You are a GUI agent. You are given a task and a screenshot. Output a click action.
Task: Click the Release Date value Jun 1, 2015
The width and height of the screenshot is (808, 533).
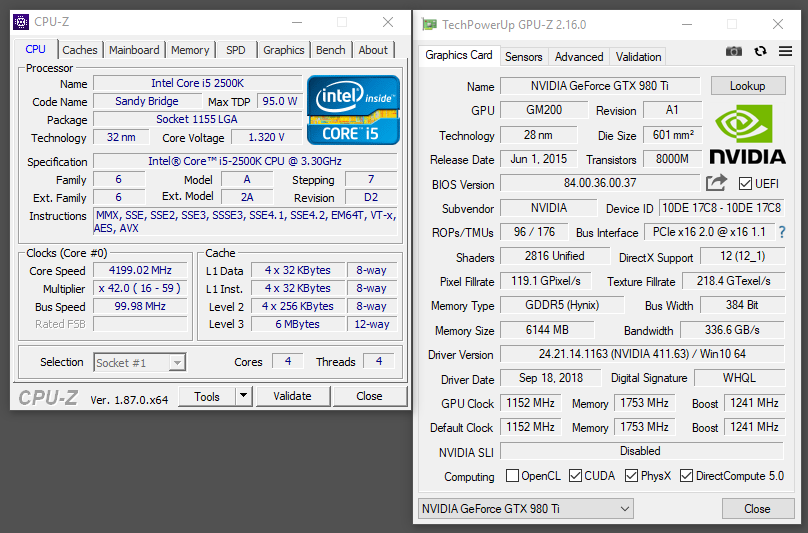coord(539,159)
